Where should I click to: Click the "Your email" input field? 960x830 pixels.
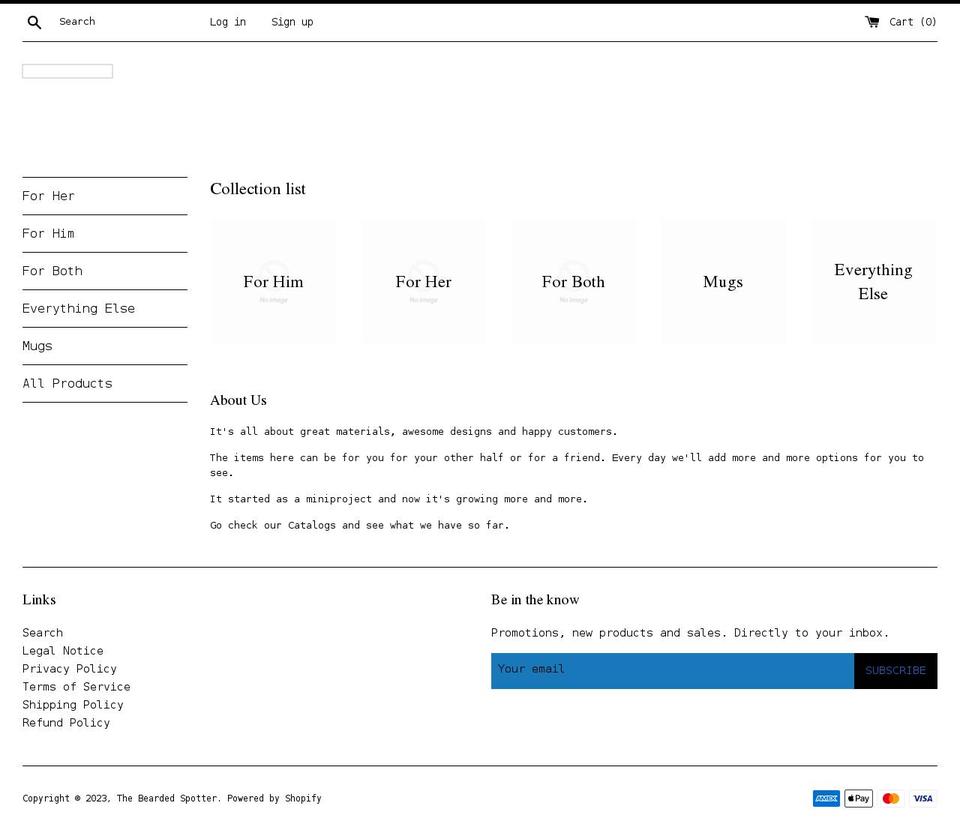(672, 670)
